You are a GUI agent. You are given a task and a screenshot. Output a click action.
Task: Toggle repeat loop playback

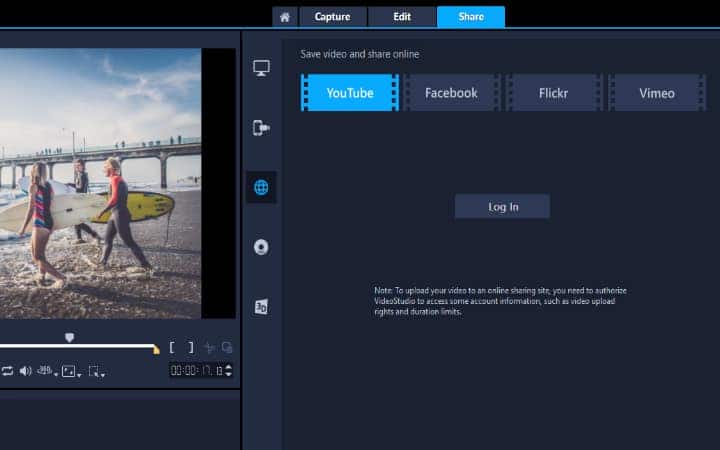tap(7, 371)
